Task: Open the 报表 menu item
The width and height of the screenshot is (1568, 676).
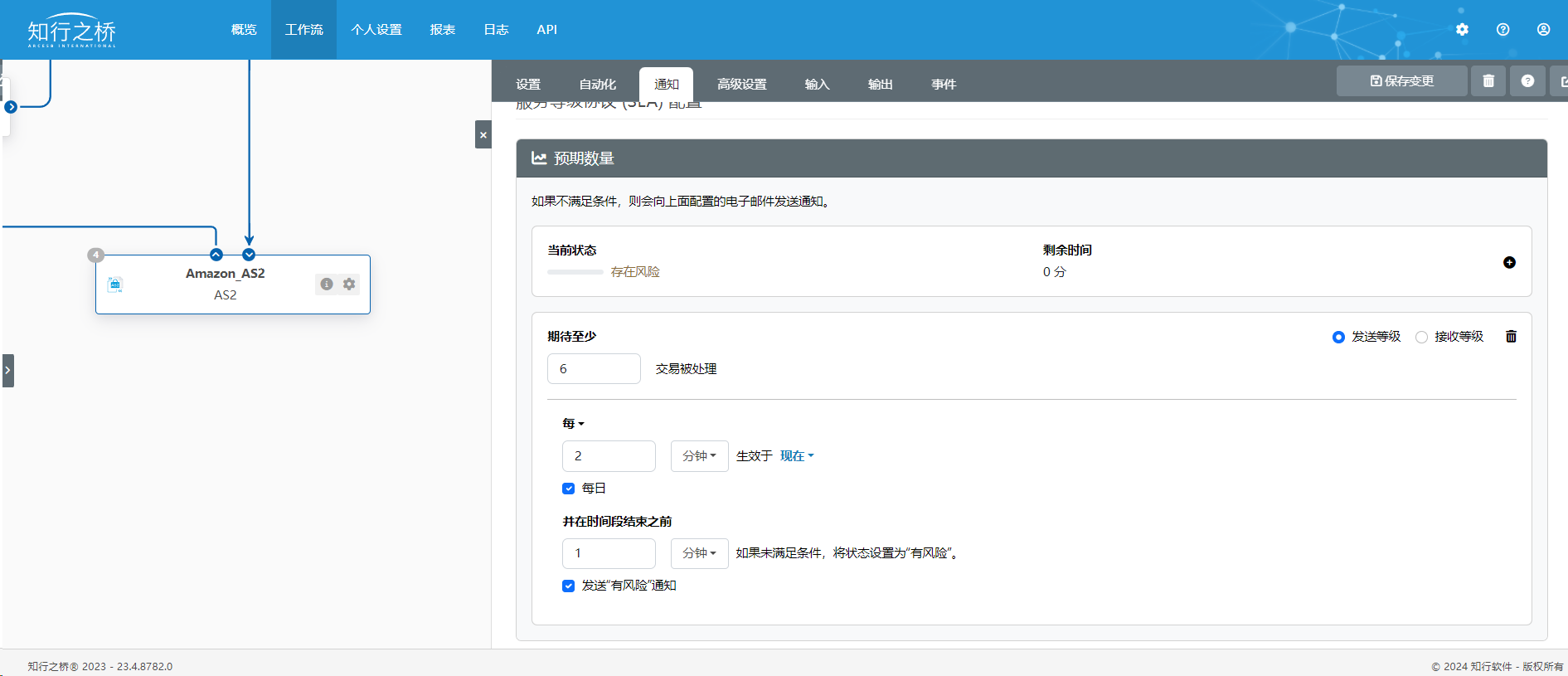Action: [442, 30]
